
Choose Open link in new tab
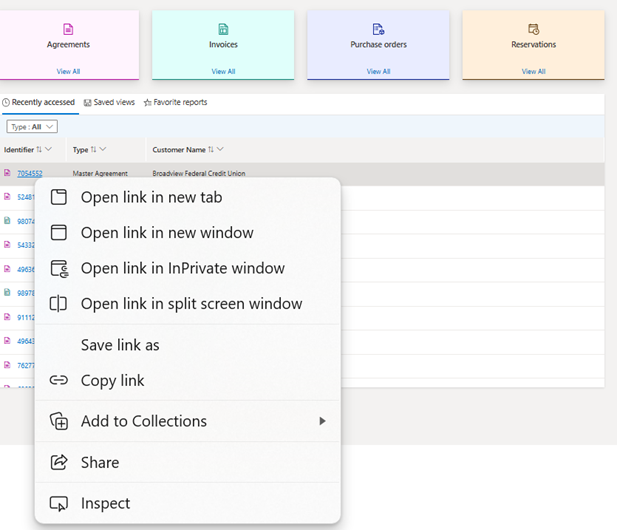[188, 197]
